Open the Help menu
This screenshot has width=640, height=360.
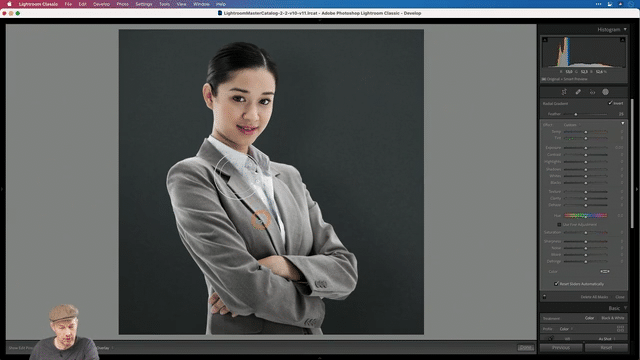pos(221,4)
